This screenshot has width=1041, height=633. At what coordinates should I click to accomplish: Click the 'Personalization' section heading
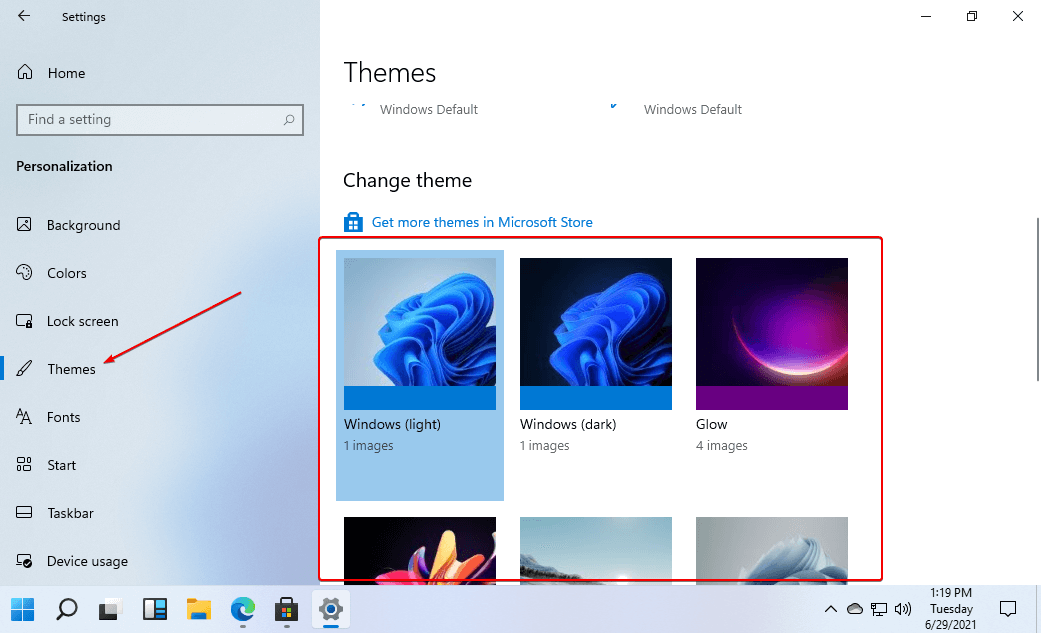click(64, 166)
